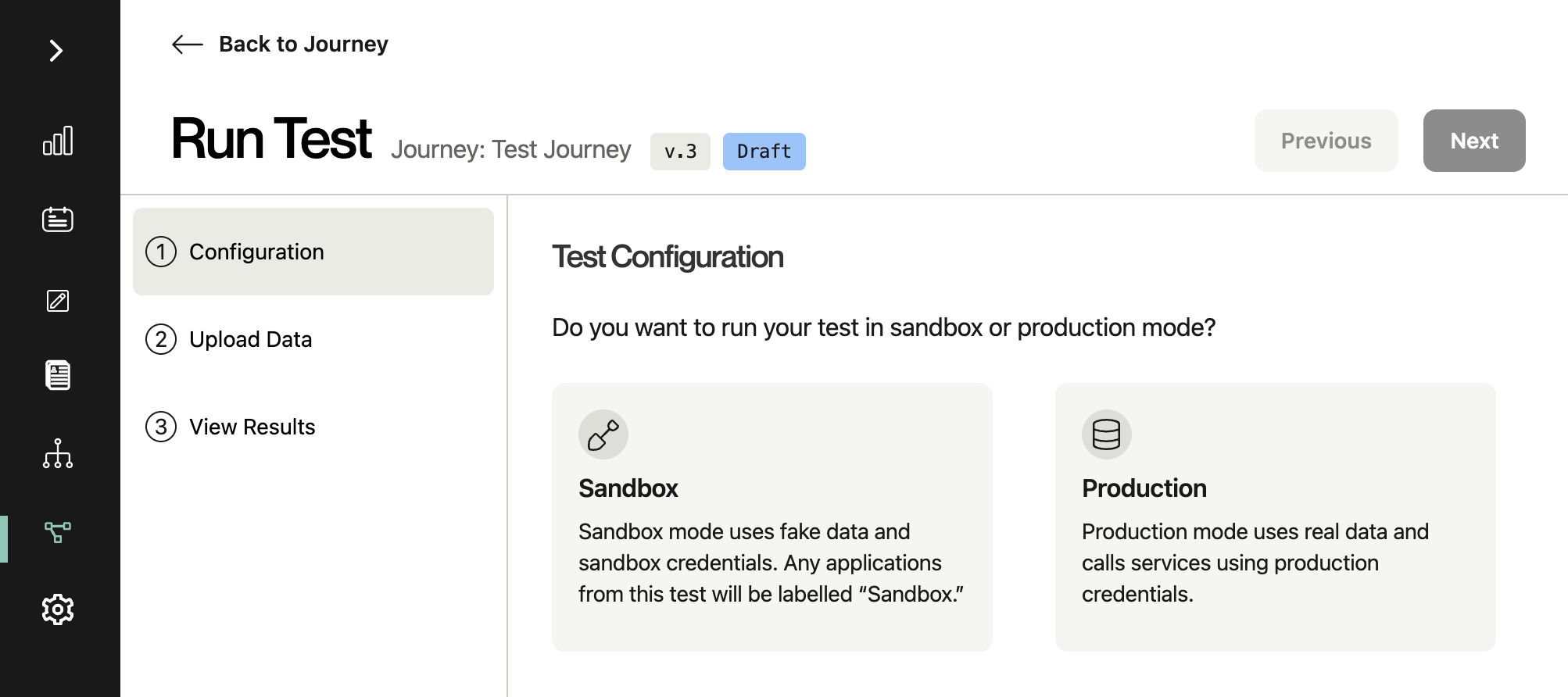Viewport: 1568px width, 697px height.
Task: Click the step 3 circle number
Action: point(161,427)
